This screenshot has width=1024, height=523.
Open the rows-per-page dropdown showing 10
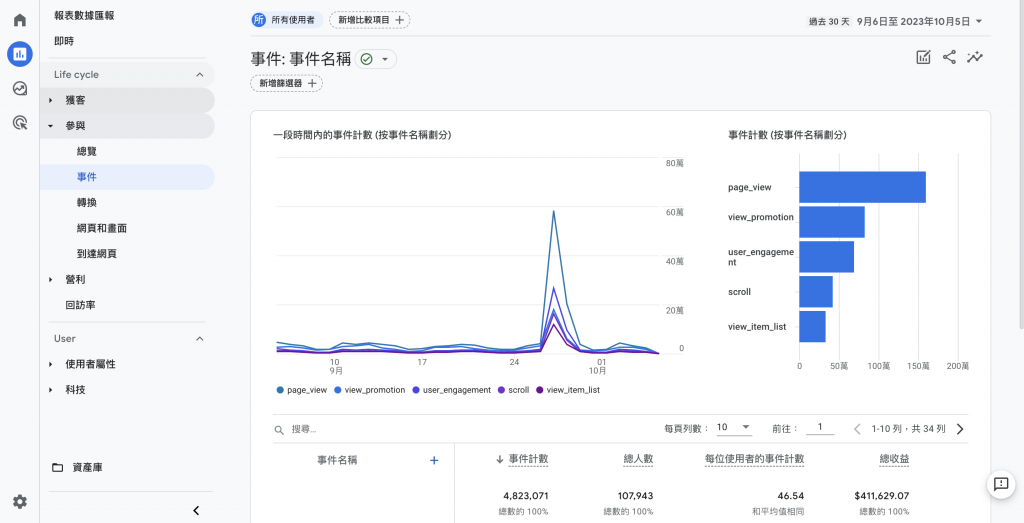click(734, 427)
